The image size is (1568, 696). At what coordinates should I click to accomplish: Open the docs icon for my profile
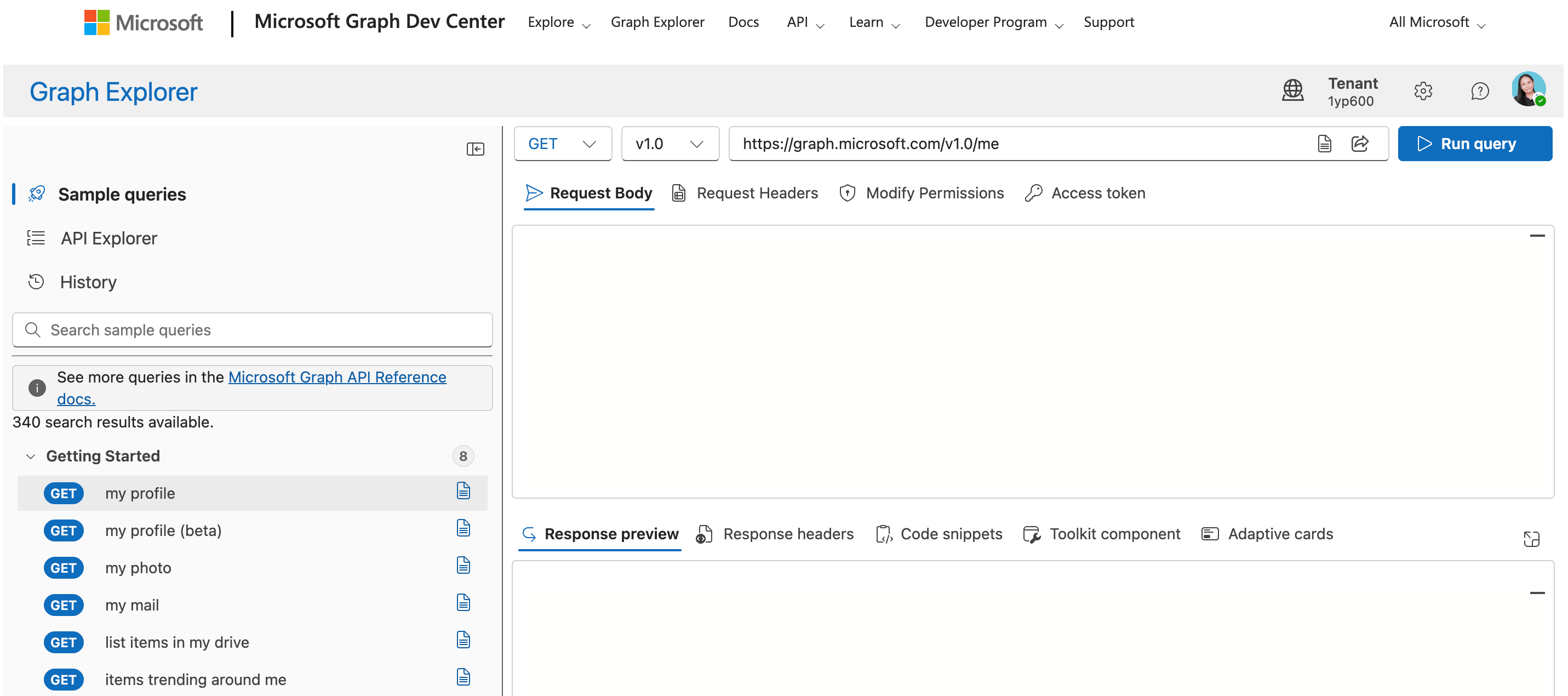pyautogui.click(x=463, y=491)
